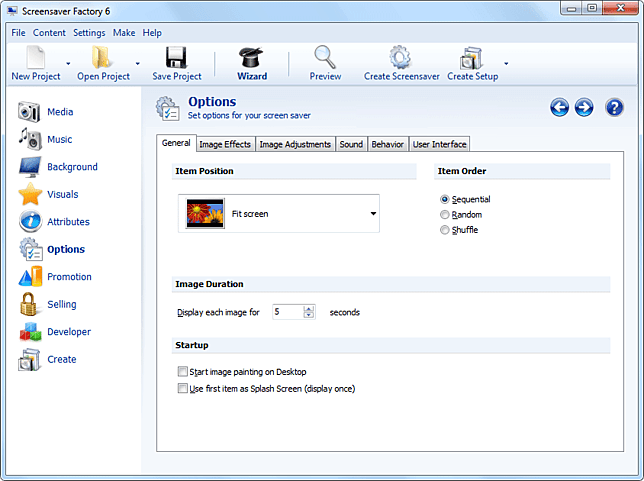Screen dimensions: 644x481
Task: Click the Options header gear icon
Action: [x=167, y=108]
